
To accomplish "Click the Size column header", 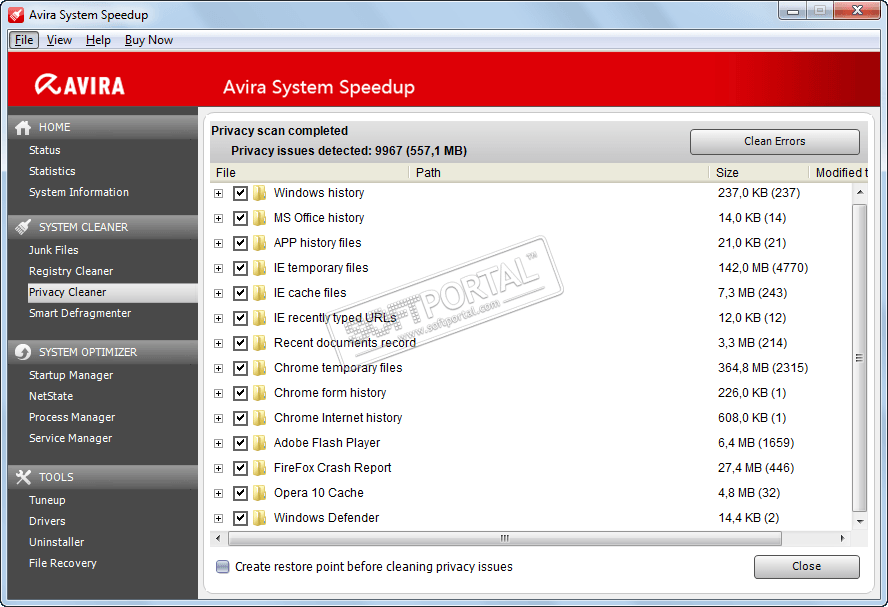I will 759,173.
